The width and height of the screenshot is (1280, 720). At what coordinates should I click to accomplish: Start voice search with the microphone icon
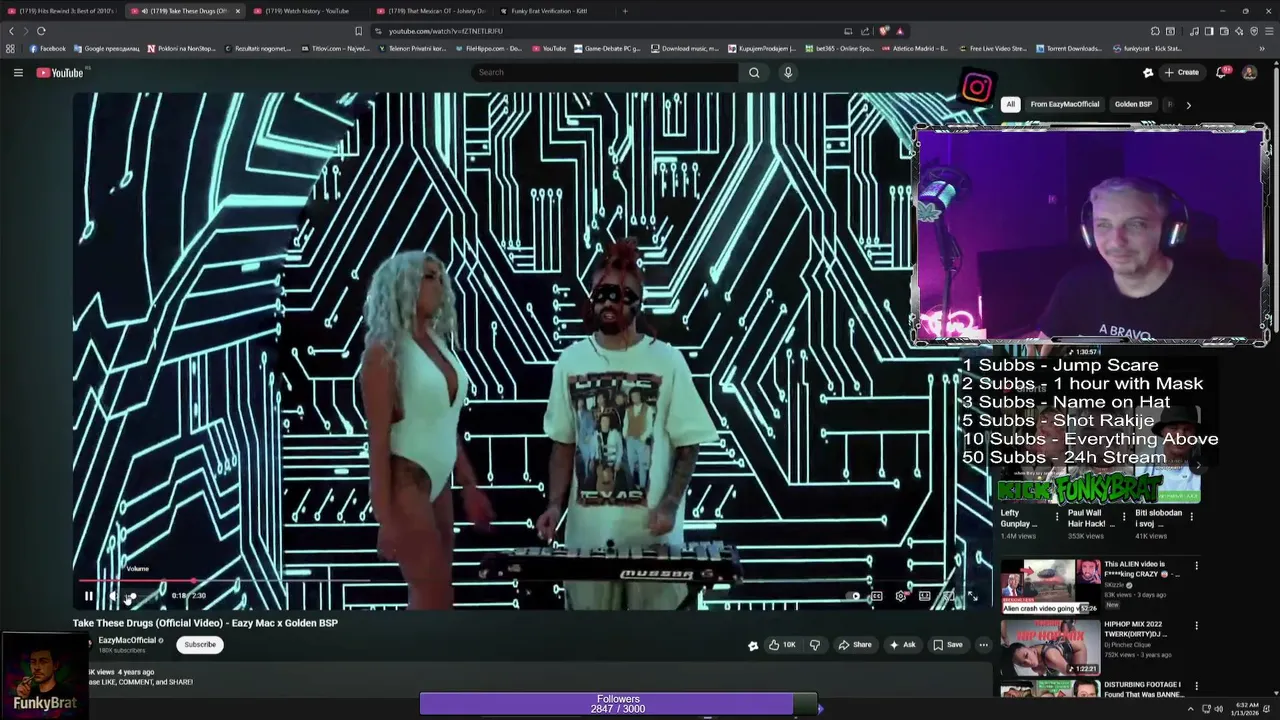(788, 72)
